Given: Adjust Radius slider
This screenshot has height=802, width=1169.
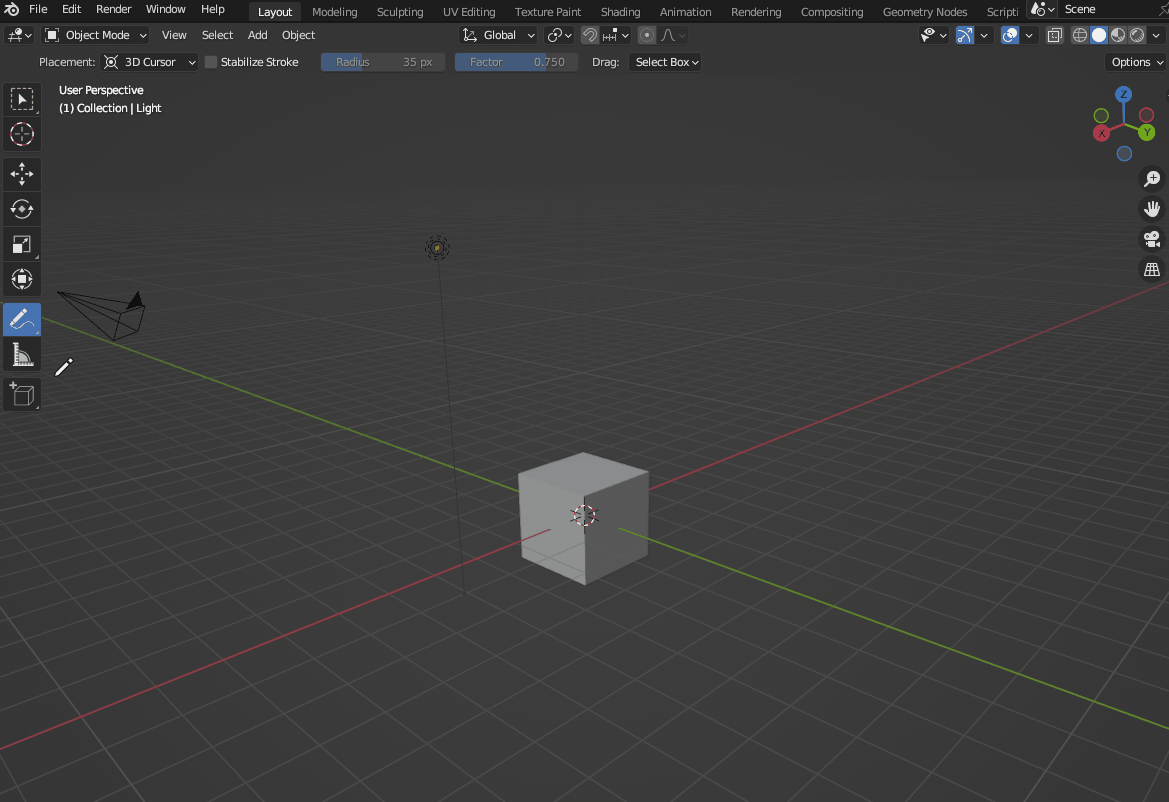Looking at the screenshot, I should [382, 62].
